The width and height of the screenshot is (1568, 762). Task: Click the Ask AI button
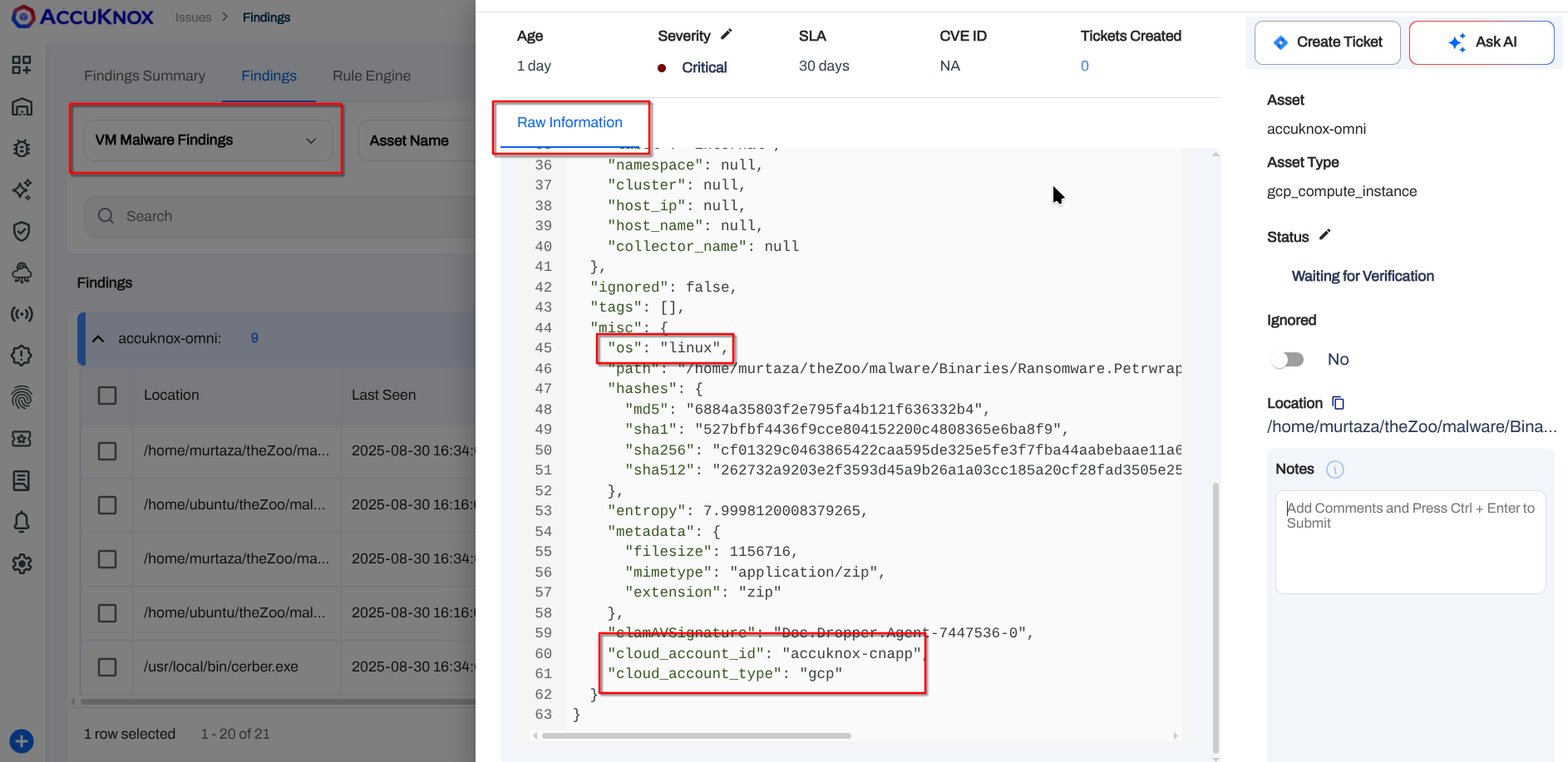coord(1481,42)
